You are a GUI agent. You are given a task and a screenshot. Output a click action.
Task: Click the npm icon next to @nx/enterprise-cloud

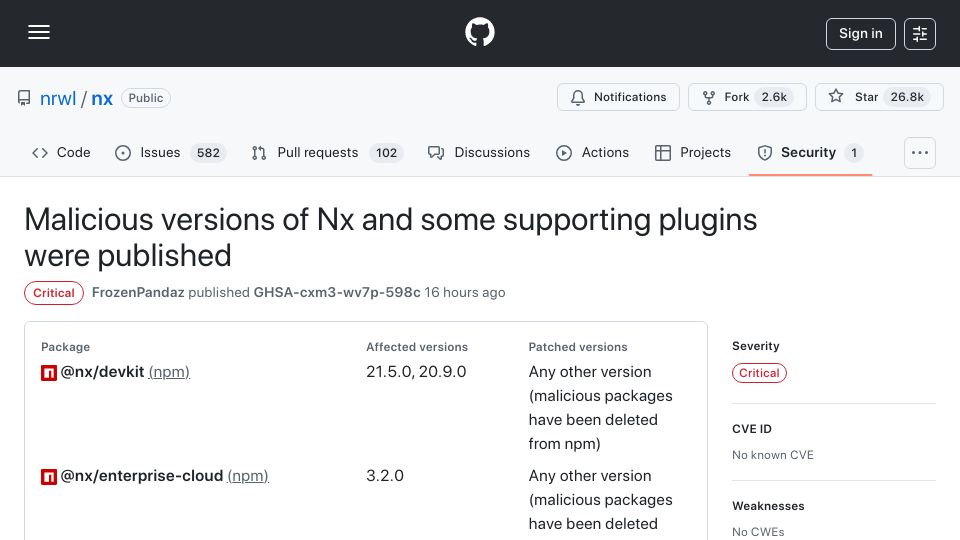point(49,476)
